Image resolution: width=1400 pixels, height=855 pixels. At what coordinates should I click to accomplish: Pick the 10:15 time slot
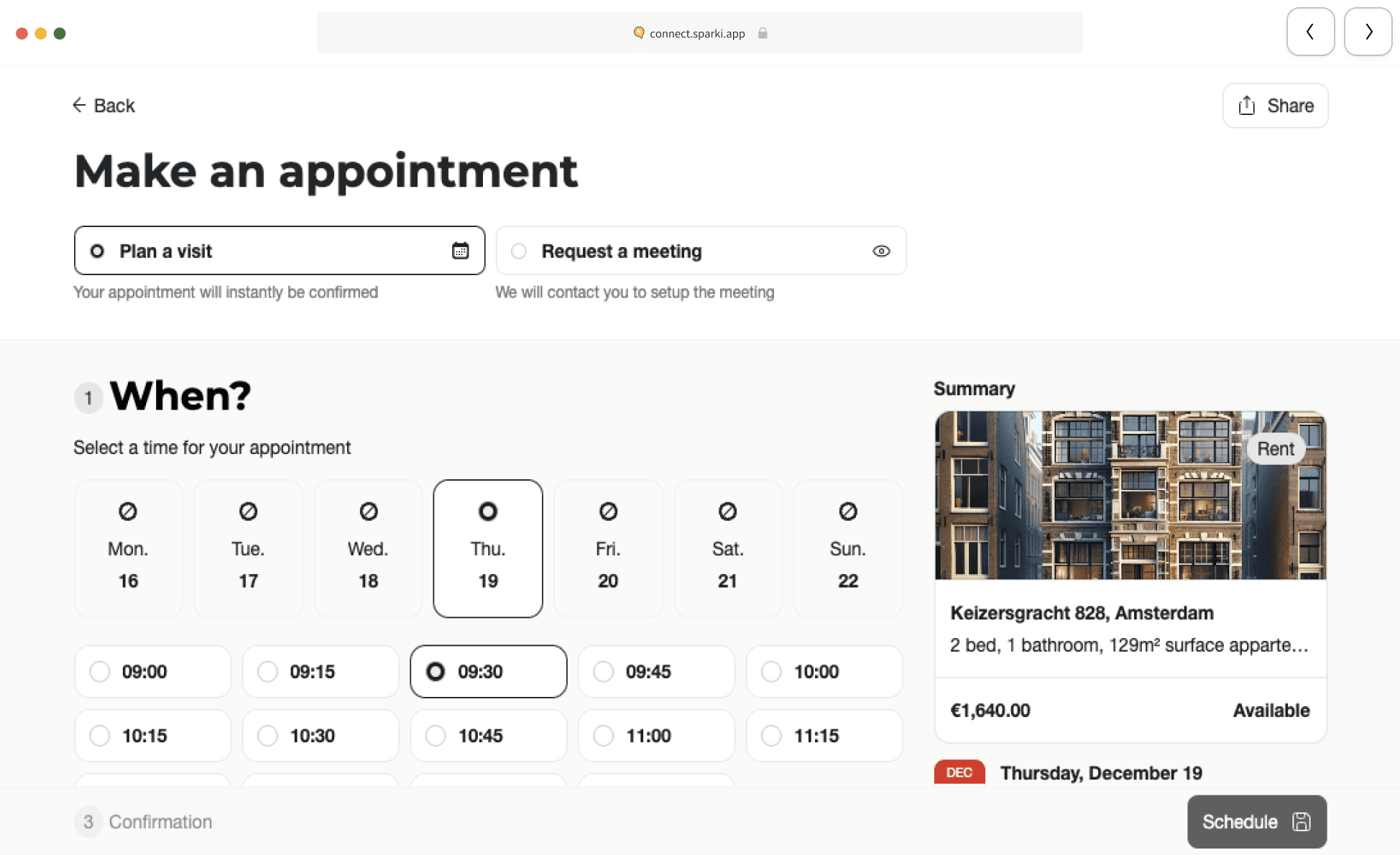coord(152,735)
